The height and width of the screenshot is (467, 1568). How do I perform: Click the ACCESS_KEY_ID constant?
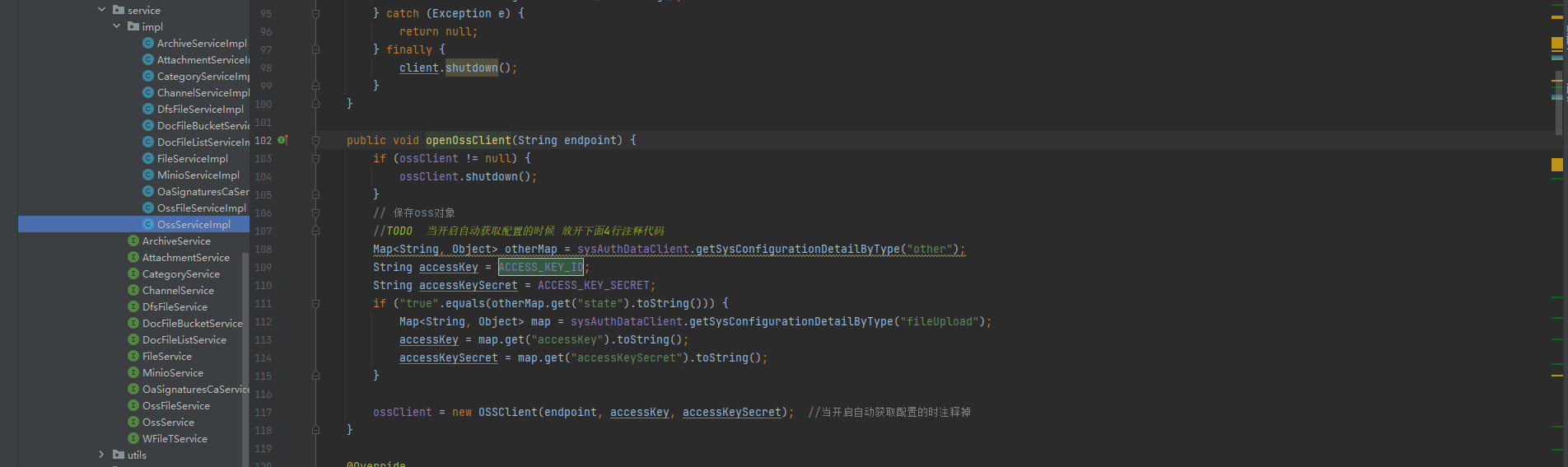coord(540,267)
